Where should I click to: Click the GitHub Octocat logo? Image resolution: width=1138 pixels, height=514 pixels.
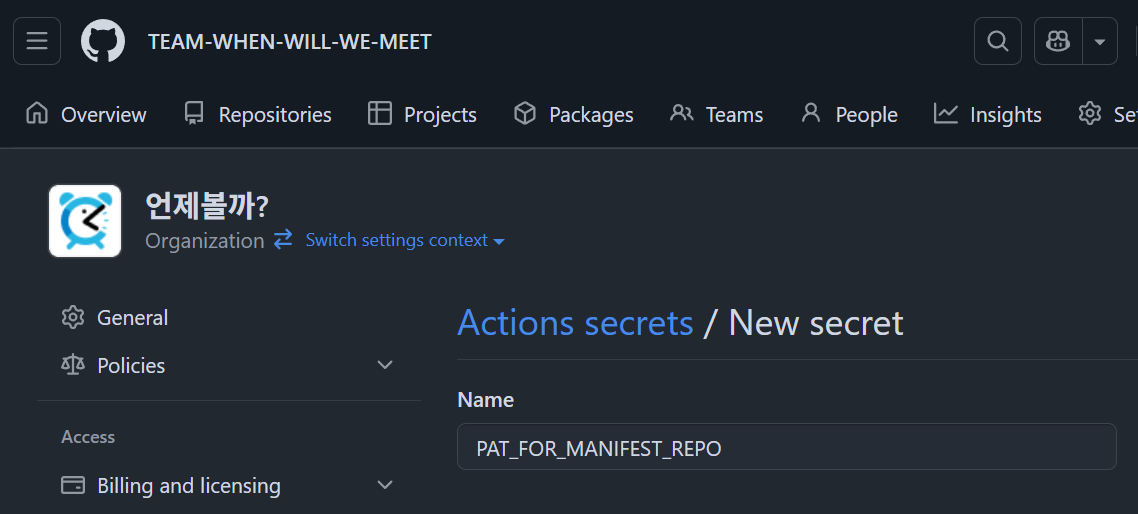pyautogui.click(x=103, y=41)
